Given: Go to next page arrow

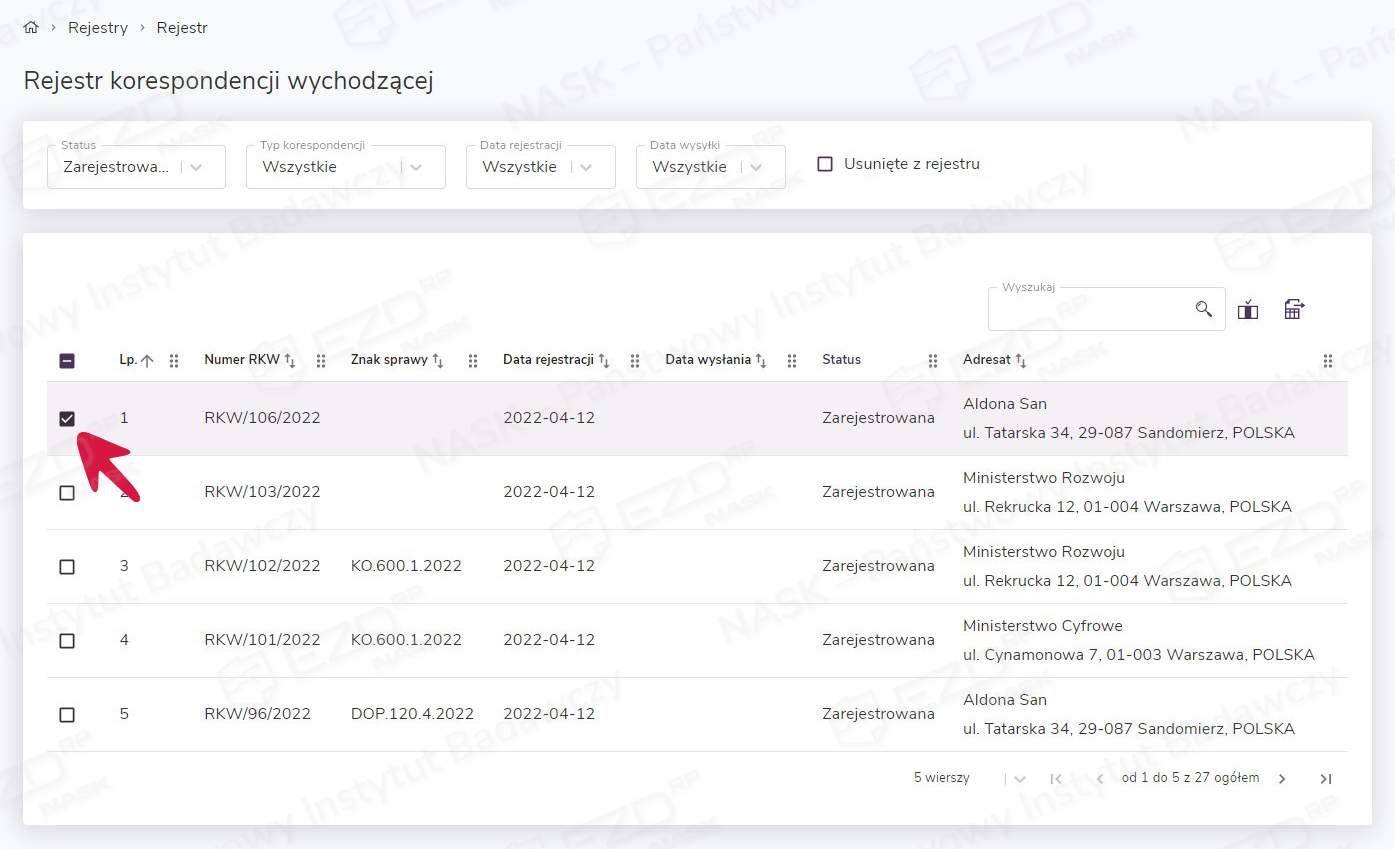Looking at the screenshot, I should 1282,779.
